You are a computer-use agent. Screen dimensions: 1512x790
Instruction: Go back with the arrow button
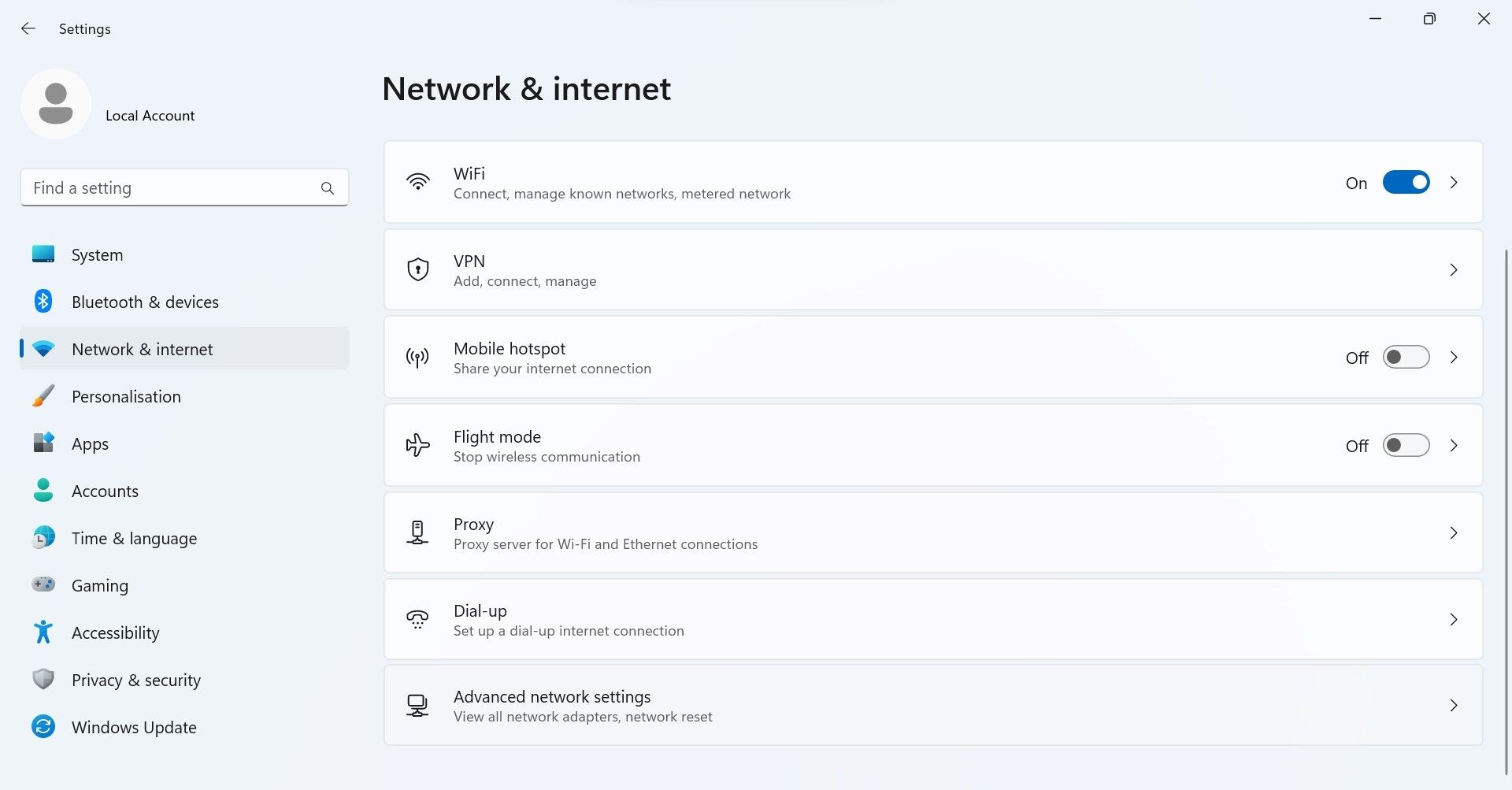point(28,29)
